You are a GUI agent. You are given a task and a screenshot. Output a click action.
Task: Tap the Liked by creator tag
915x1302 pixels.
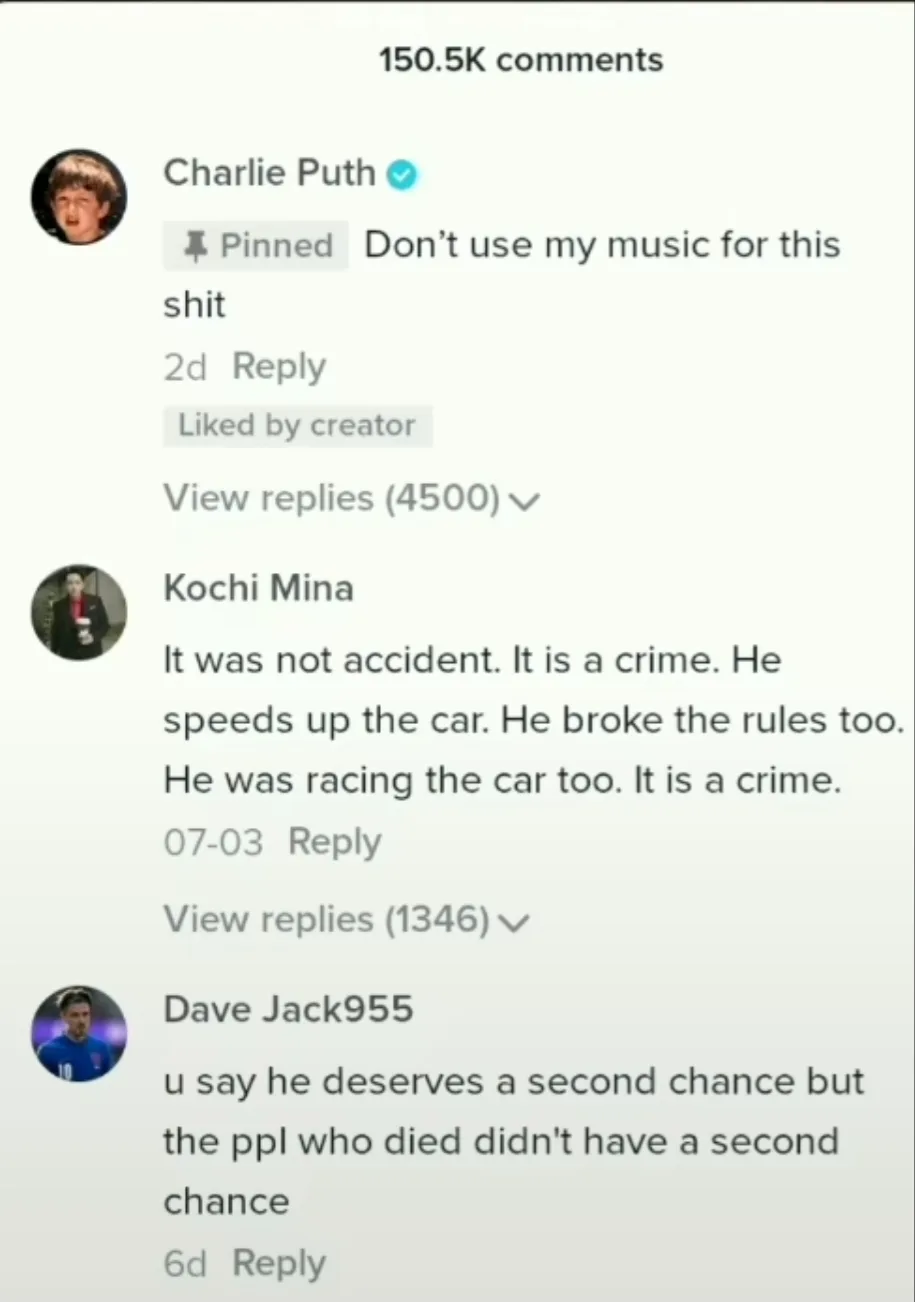tap(297, 426)
